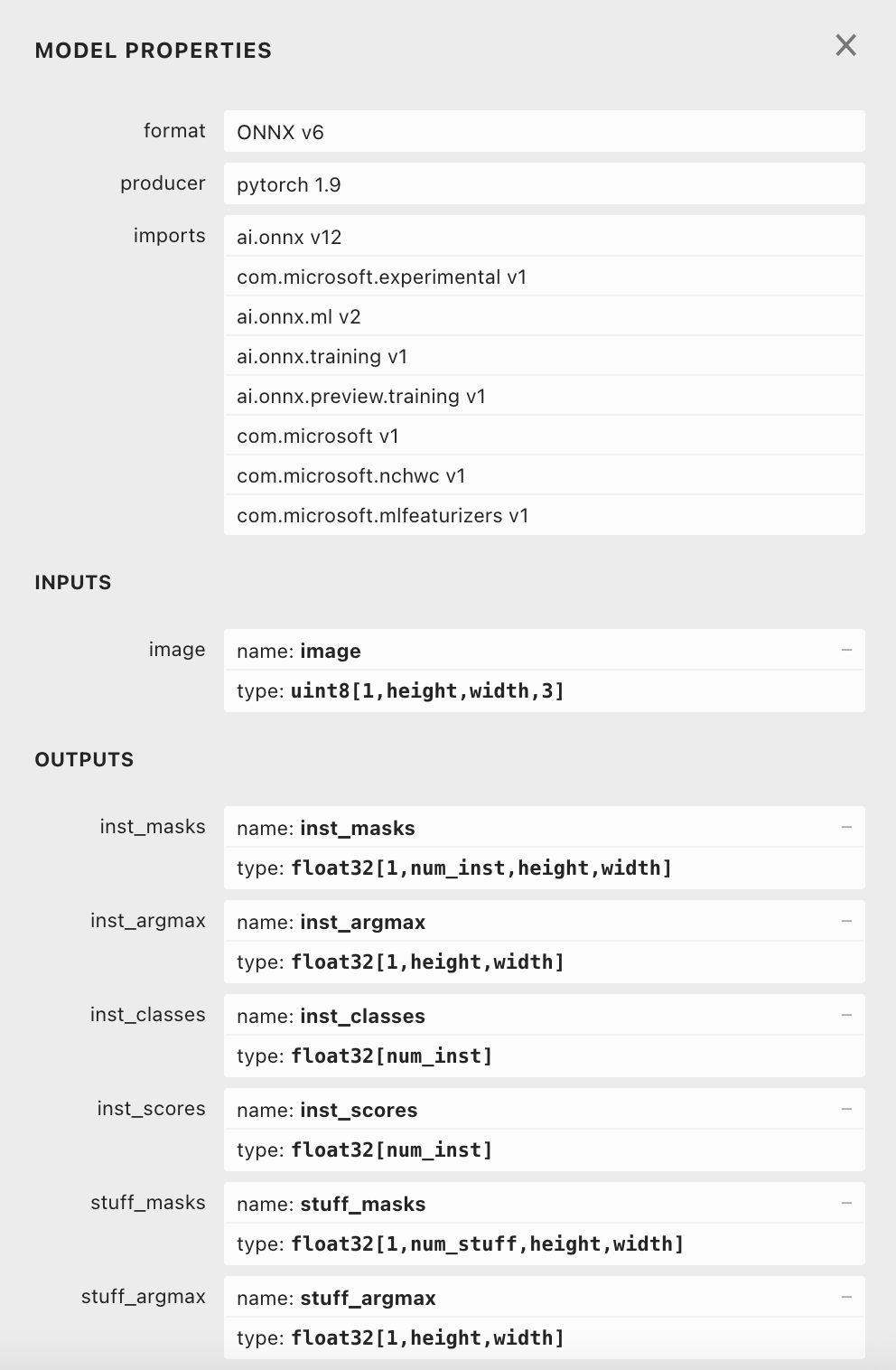This screenshot has height=1370, width=896.
Task: Click the OUTPUTS section header
Action: coord(84,759)
